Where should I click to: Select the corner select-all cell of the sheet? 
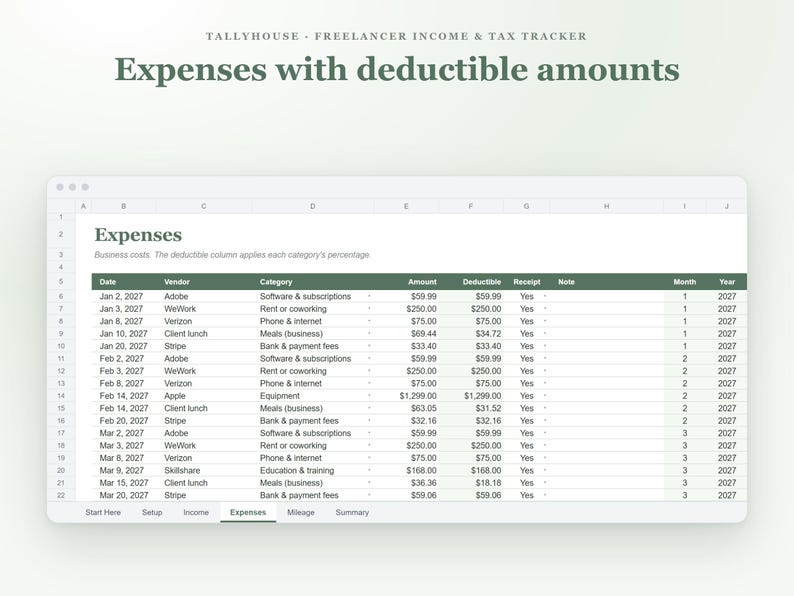click(x=61, y=206)
